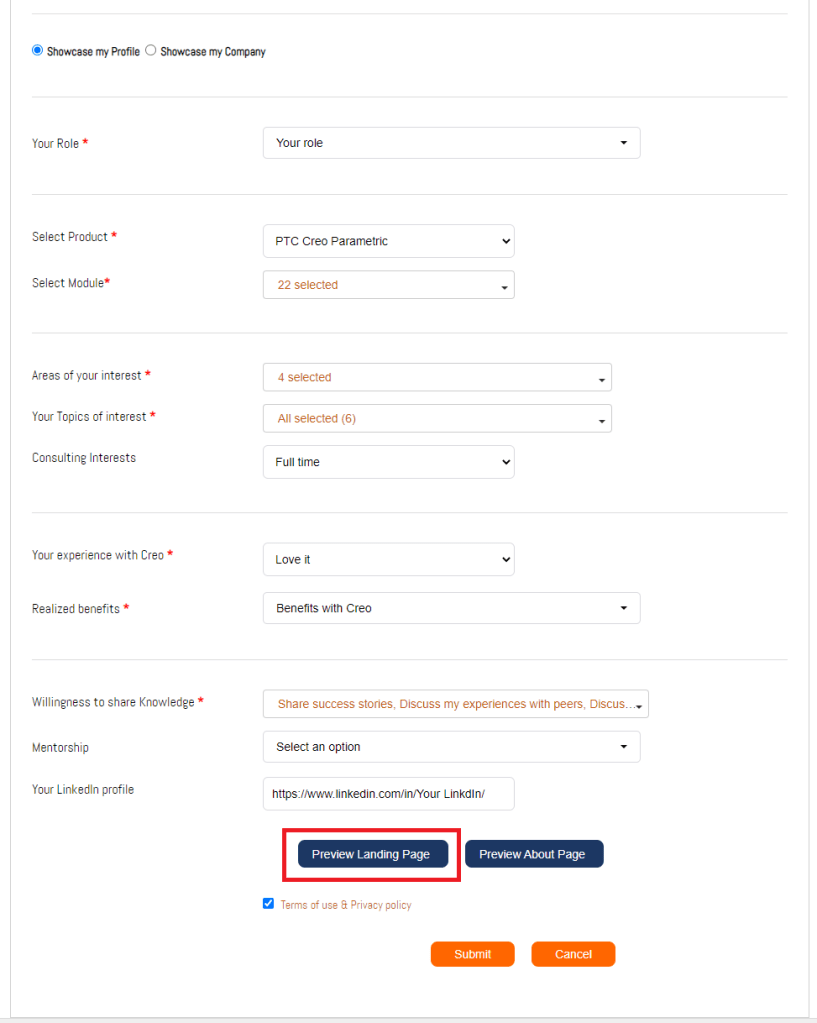Open Willingness to share Knowledge dropdown

[x=455, y=704]
